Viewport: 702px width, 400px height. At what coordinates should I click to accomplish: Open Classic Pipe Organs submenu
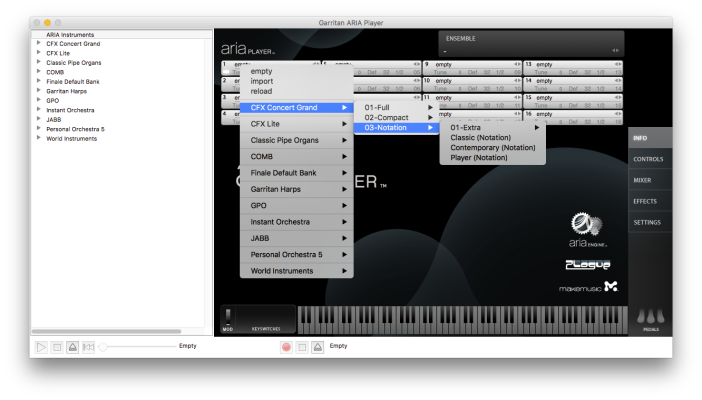(x=296, y=140)
